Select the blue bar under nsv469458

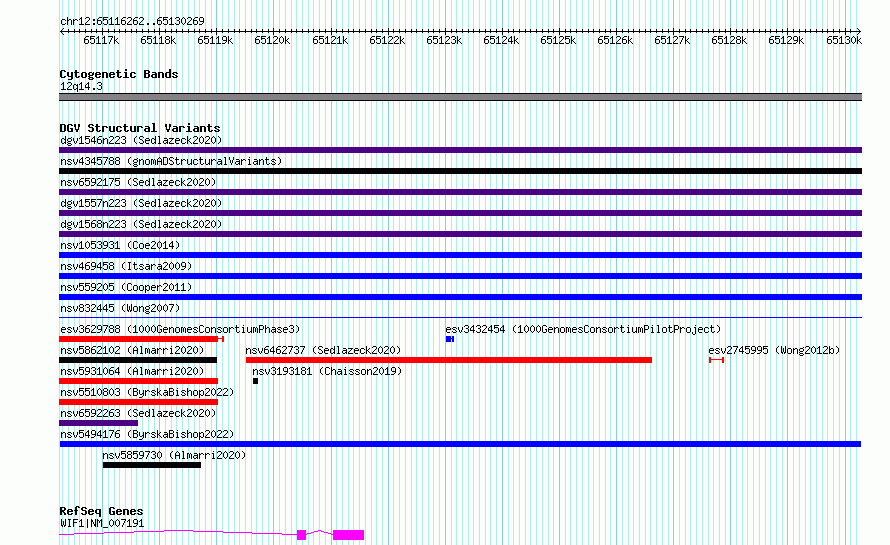460,276
